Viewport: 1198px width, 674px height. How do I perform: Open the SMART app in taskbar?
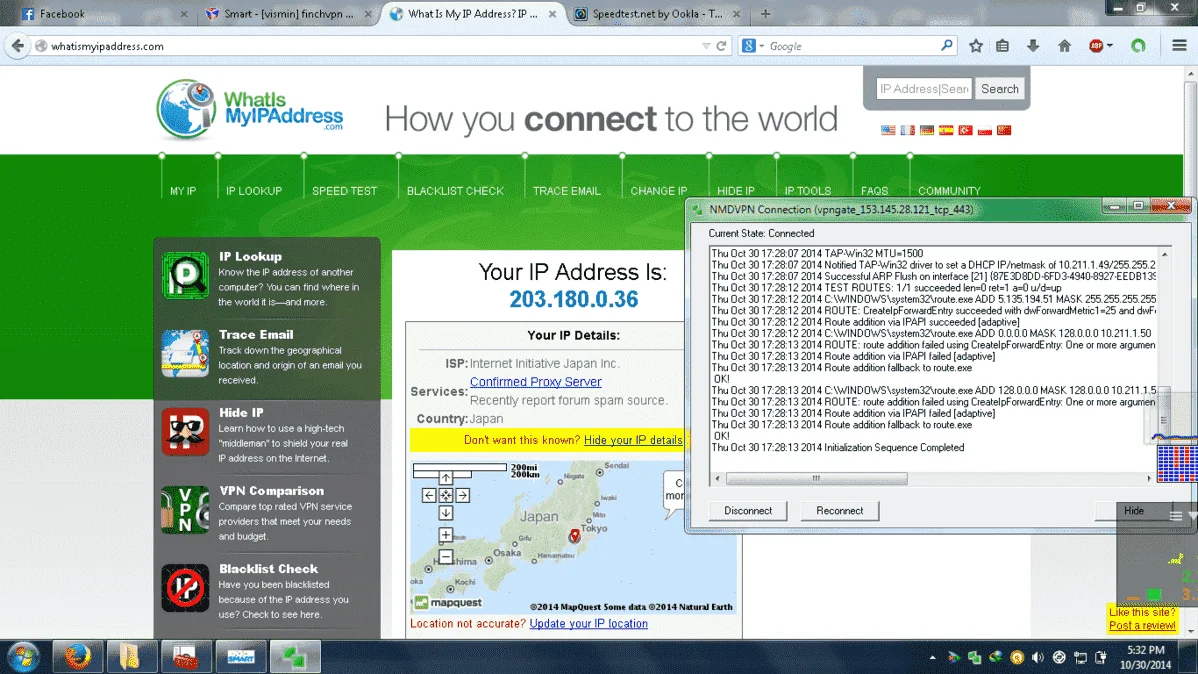tap(241, 656)
